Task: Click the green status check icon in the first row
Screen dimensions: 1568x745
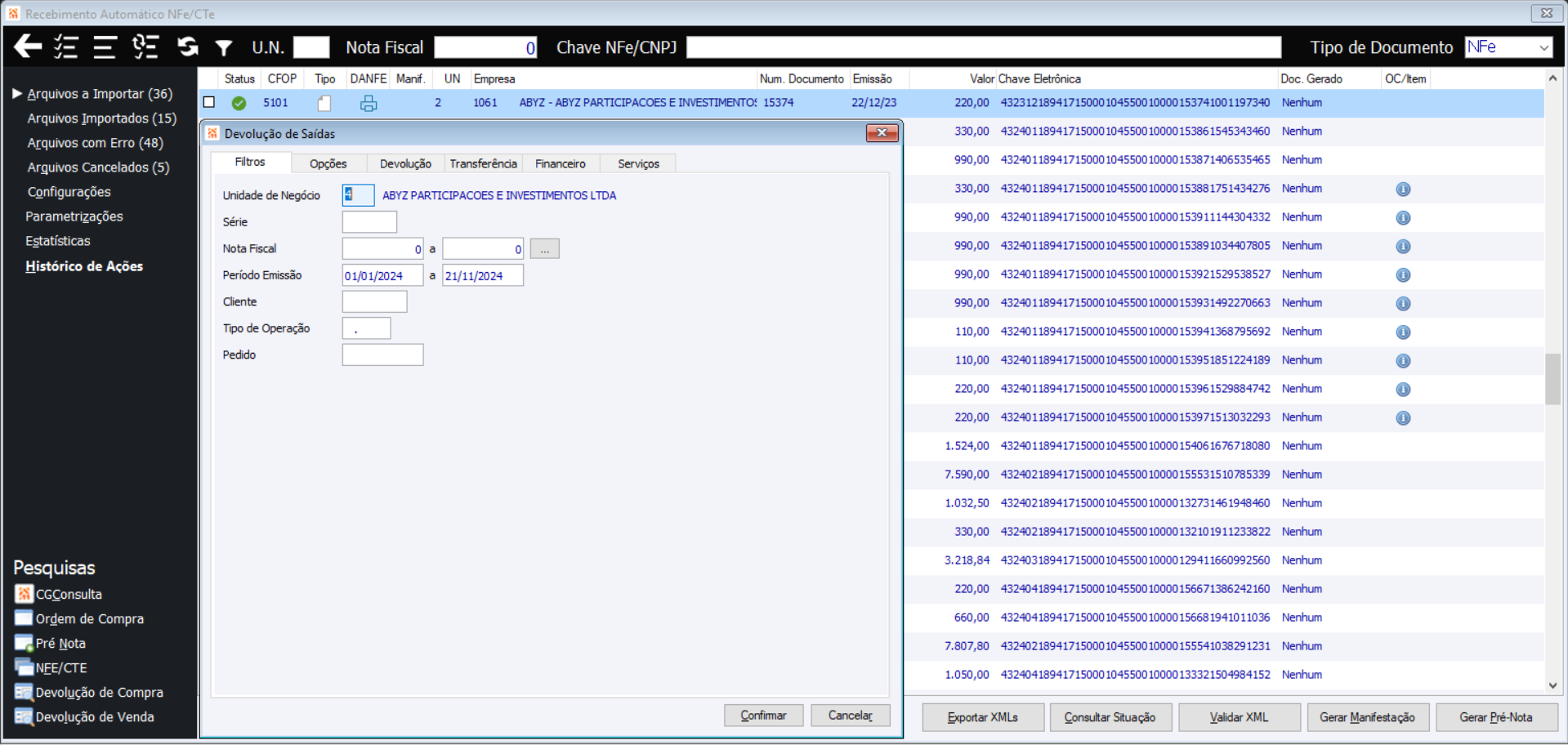Action: click(239, 103)
